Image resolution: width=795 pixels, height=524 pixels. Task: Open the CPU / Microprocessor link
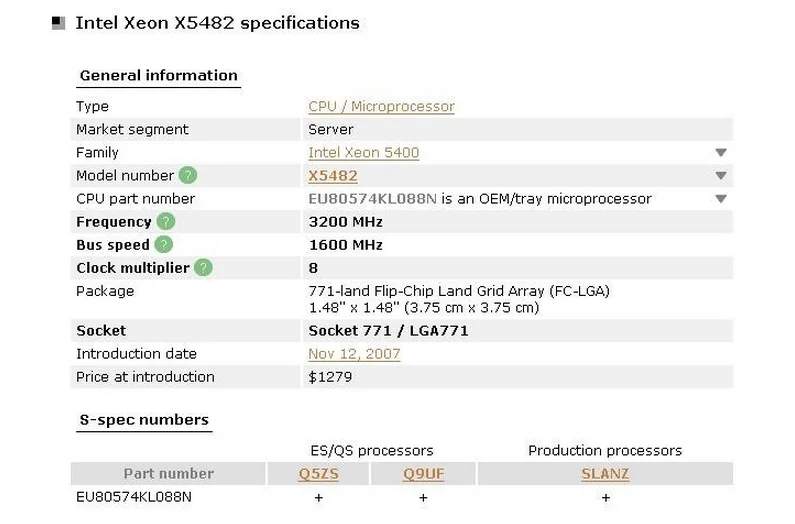pos(381,106)
